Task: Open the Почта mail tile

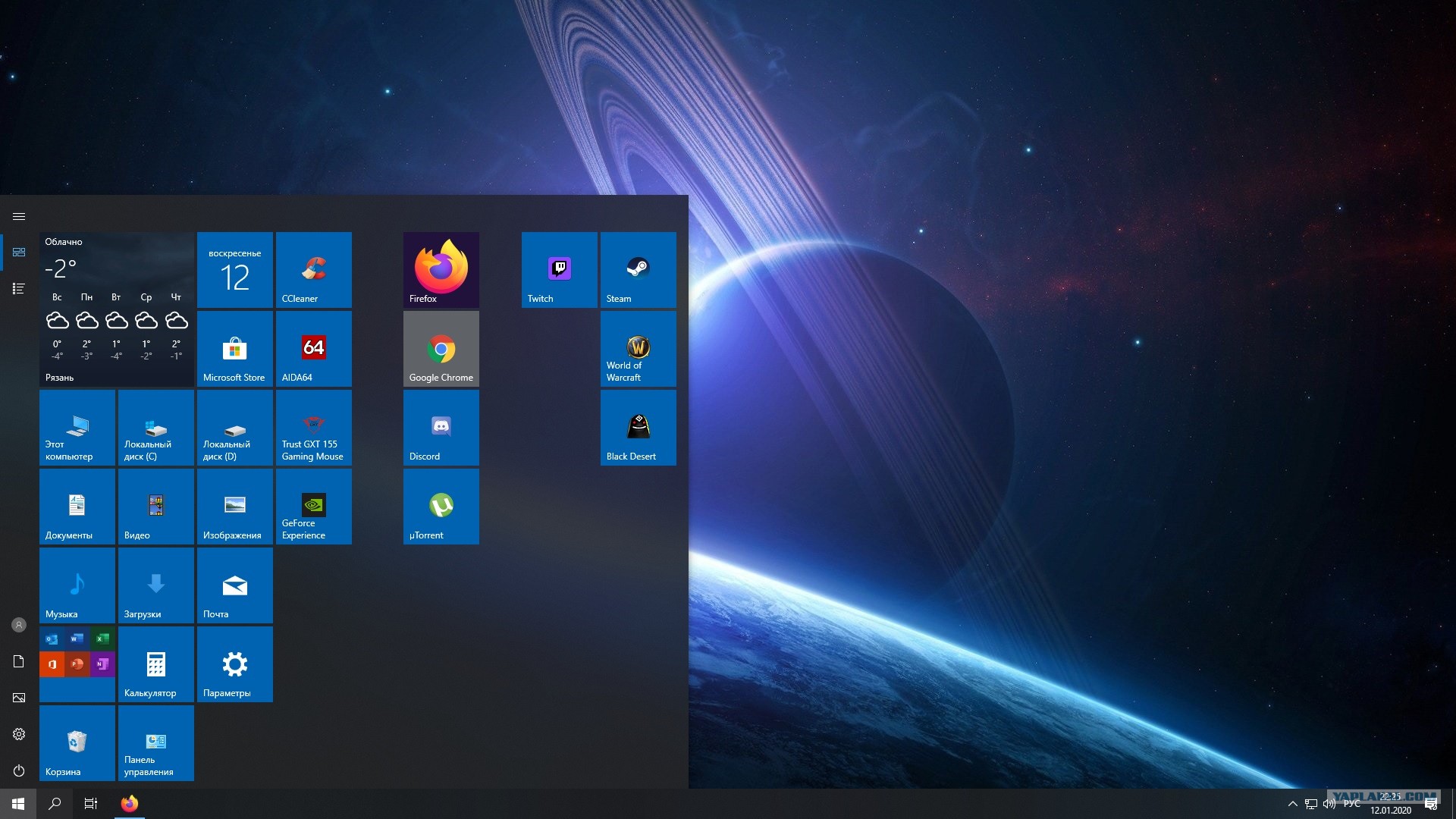Action: [x=235, y=585]
